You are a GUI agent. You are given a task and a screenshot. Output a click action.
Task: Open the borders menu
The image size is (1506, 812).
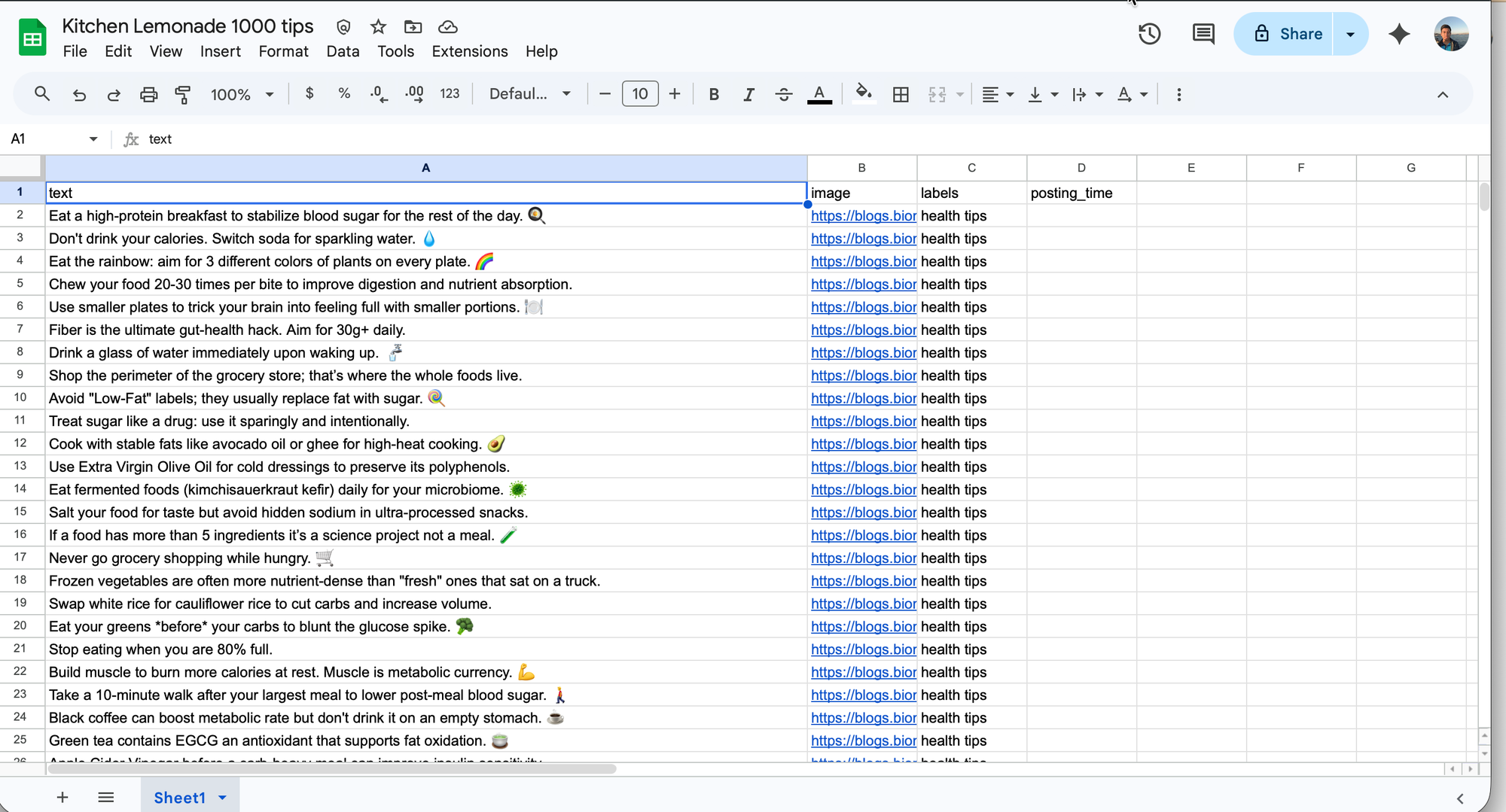pos(901,93)
